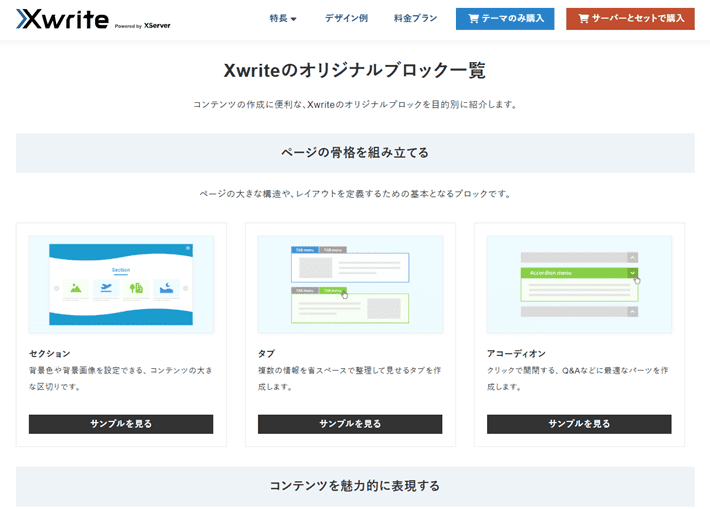Click サンプルを見る under セクション
This screenshot has width=710, height=509.
tap(121, 424)
